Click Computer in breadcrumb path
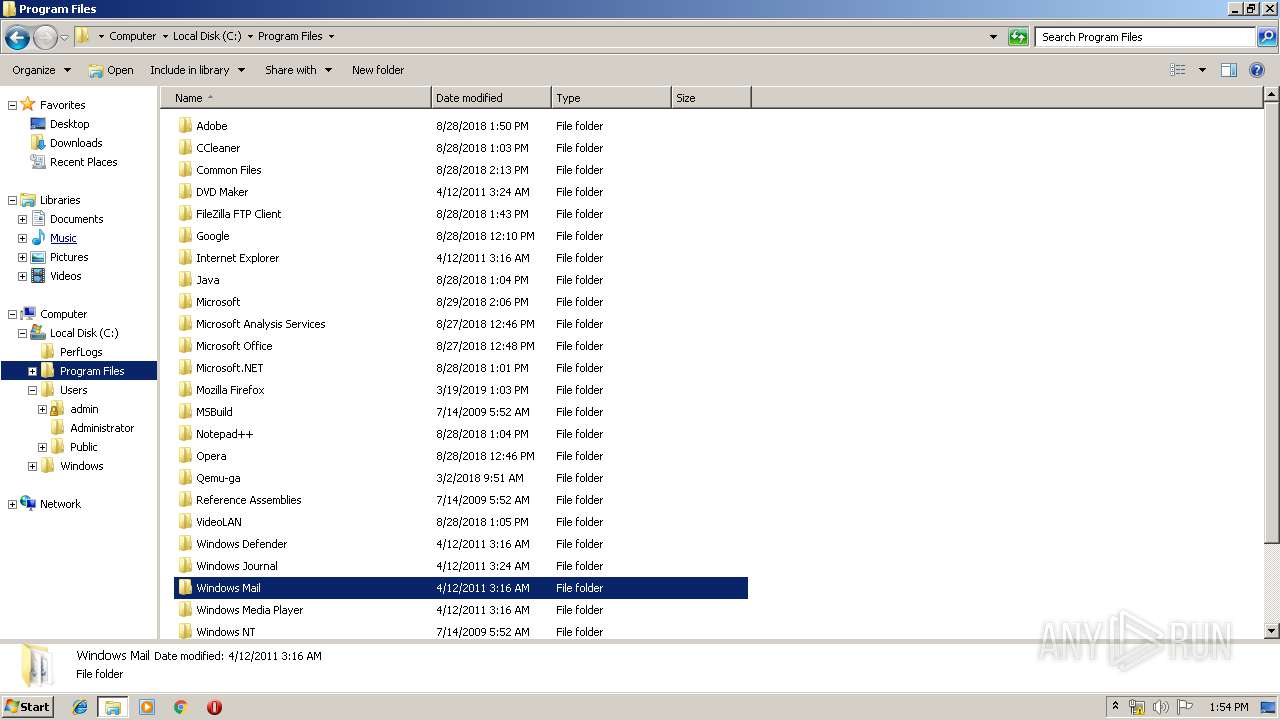Screen dimensions: 1280x720 pos(133,36)
